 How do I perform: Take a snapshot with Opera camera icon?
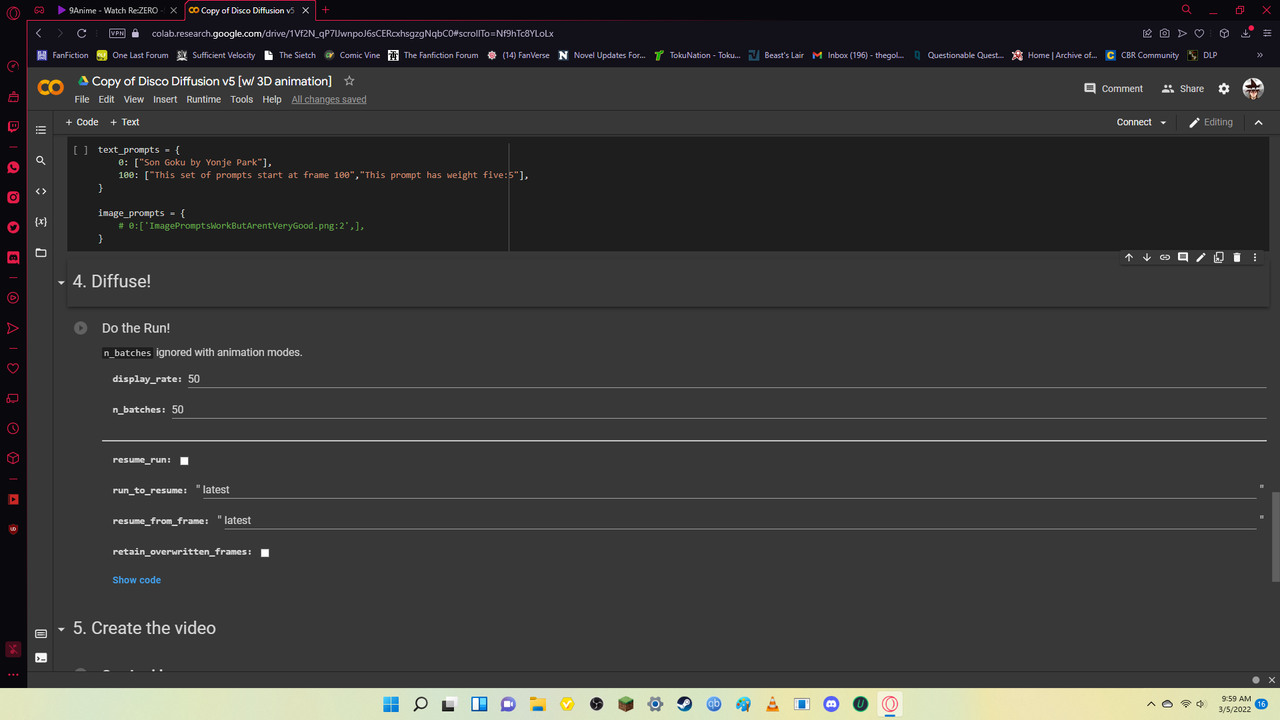1164,33
